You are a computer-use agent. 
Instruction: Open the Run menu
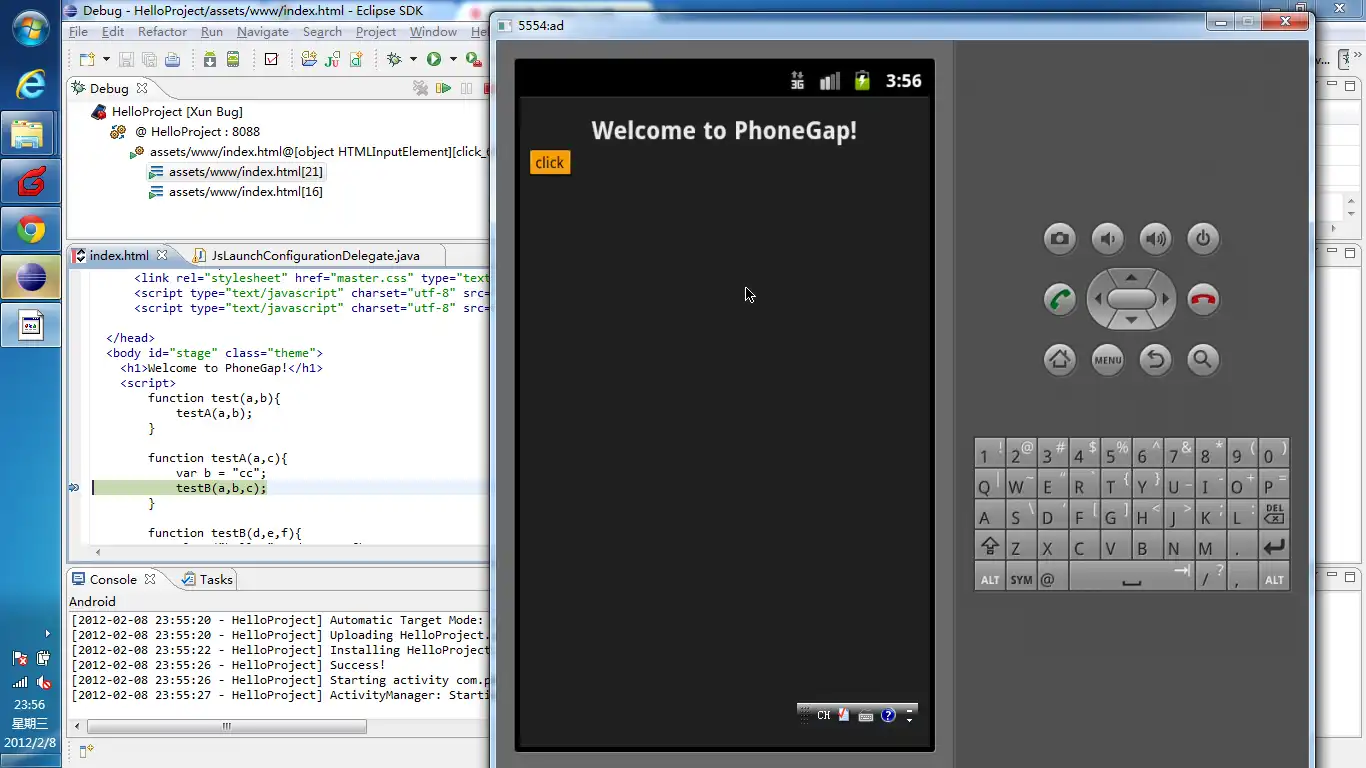click(x=211, y=32)
